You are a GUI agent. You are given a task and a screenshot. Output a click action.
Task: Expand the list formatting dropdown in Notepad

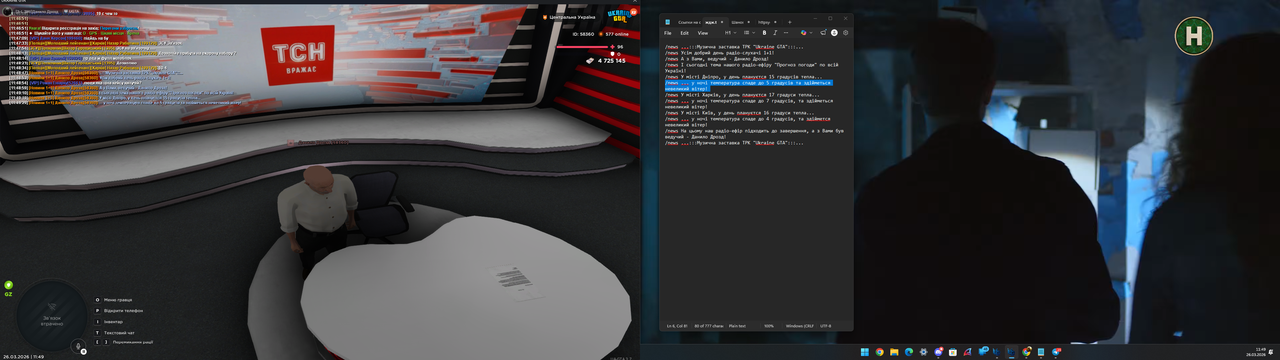(x=749, y=33)
